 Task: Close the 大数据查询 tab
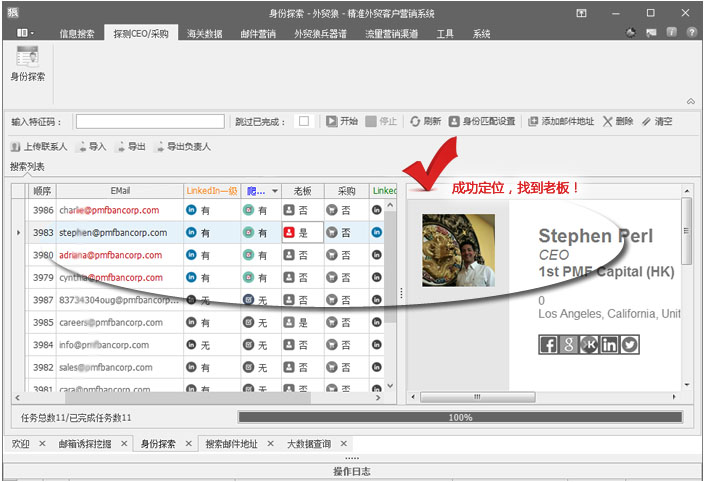pyautogui.click(x=343, y=443)
